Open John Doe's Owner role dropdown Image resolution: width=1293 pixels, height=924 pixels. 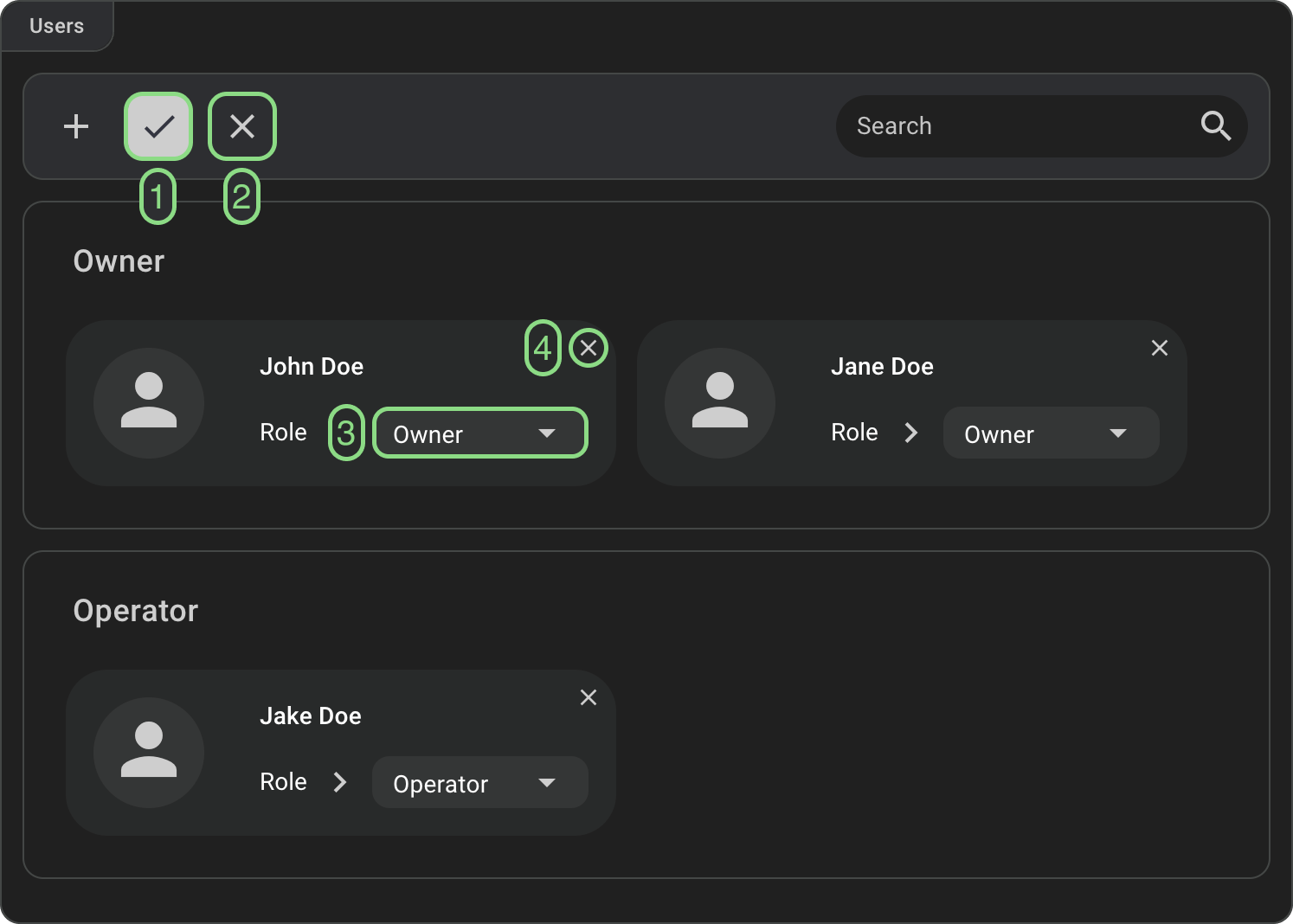pos(479,433)
